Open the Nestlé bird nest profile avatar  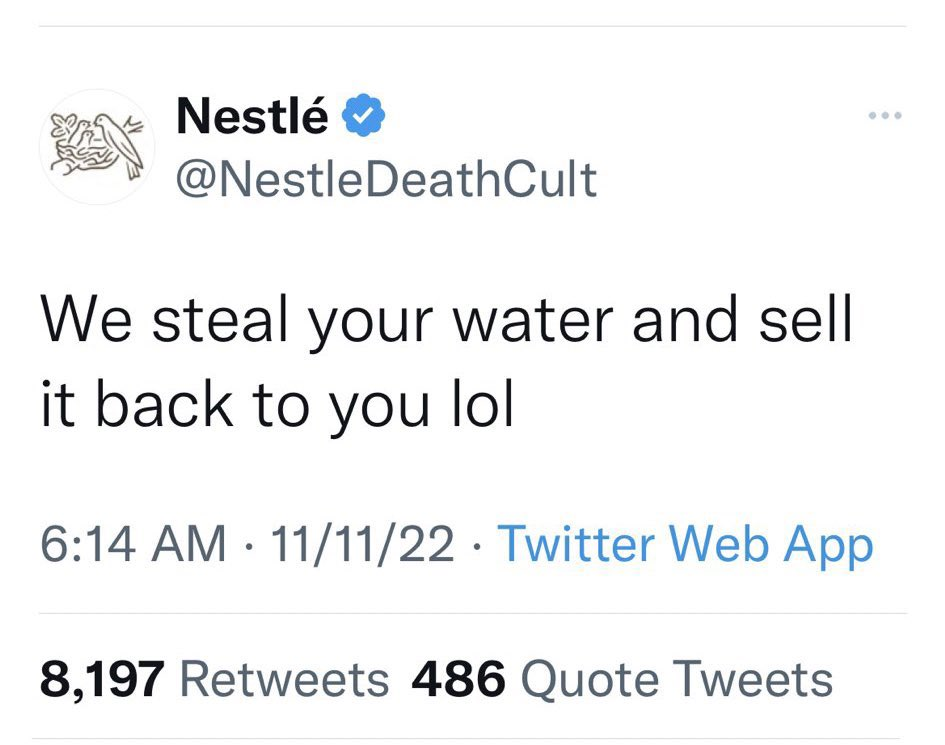click(x=97, y=146)
